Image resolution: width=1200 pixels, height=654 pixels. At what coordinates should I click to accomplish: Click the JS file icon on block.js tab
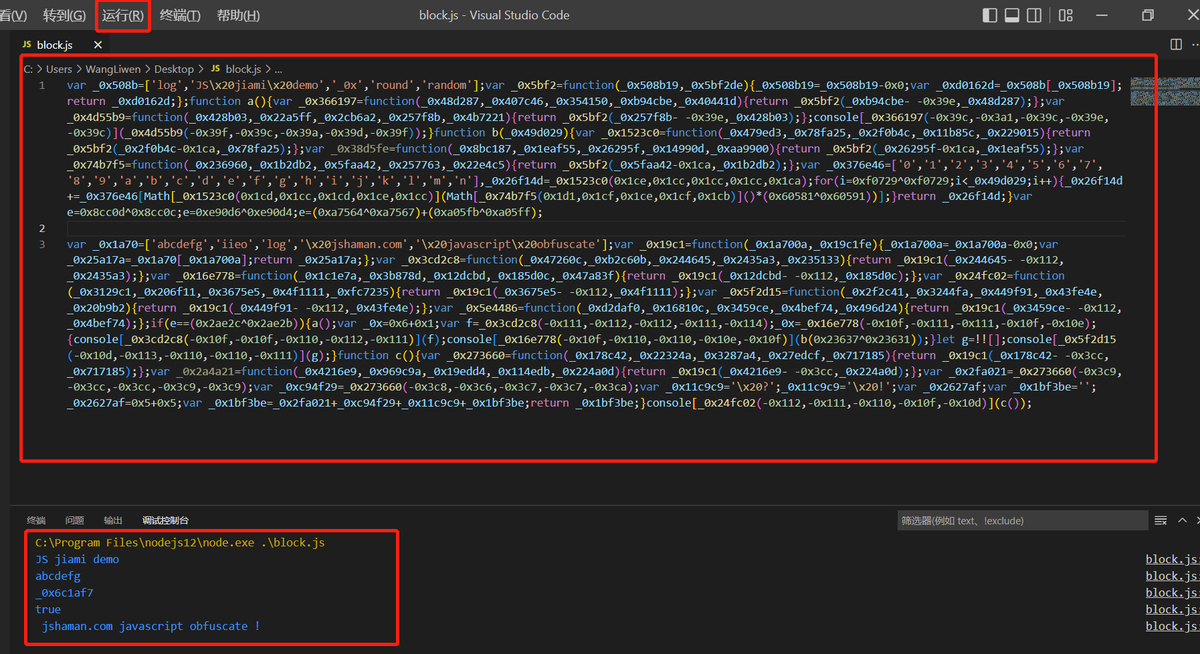pyautogui.click(x=27, y=45)
